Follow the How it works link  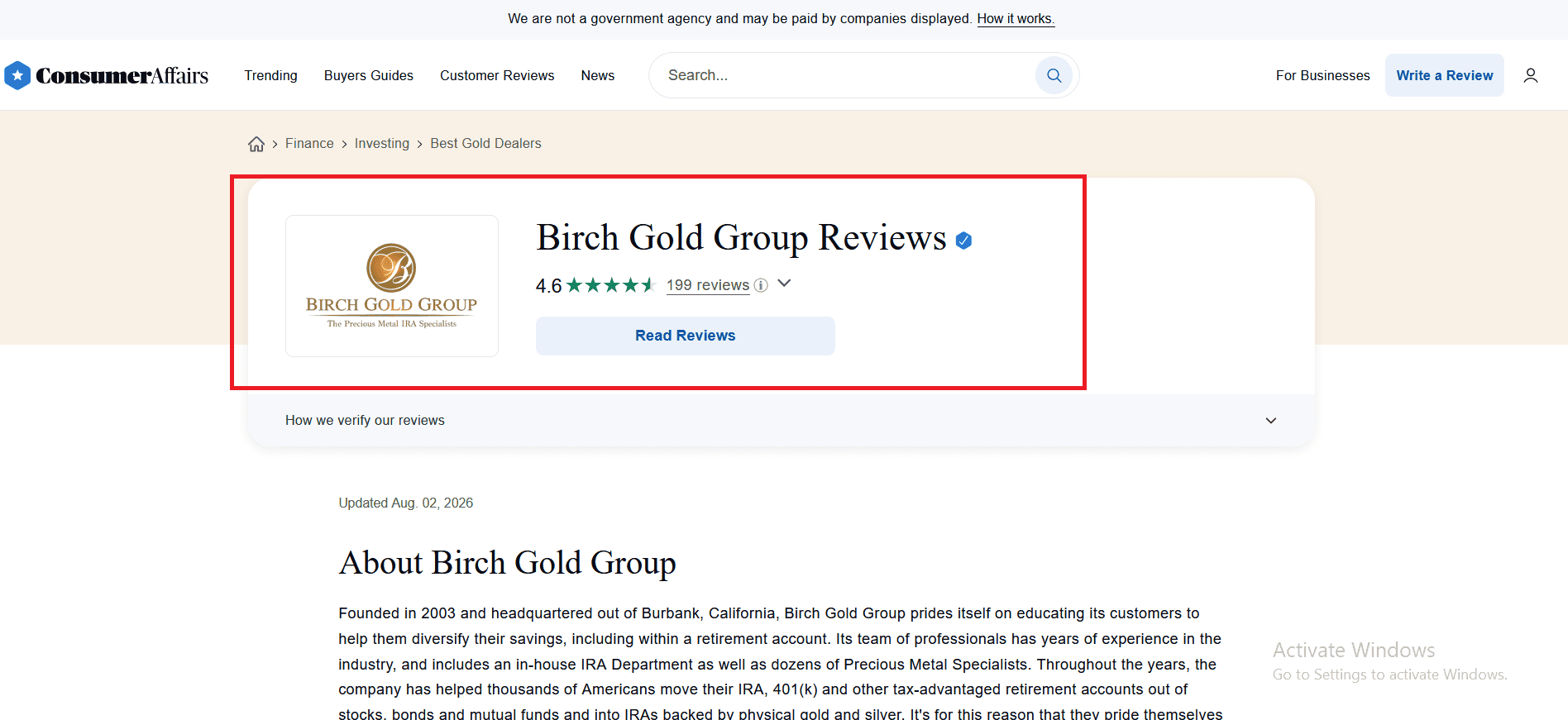(x=1016, y=18)
